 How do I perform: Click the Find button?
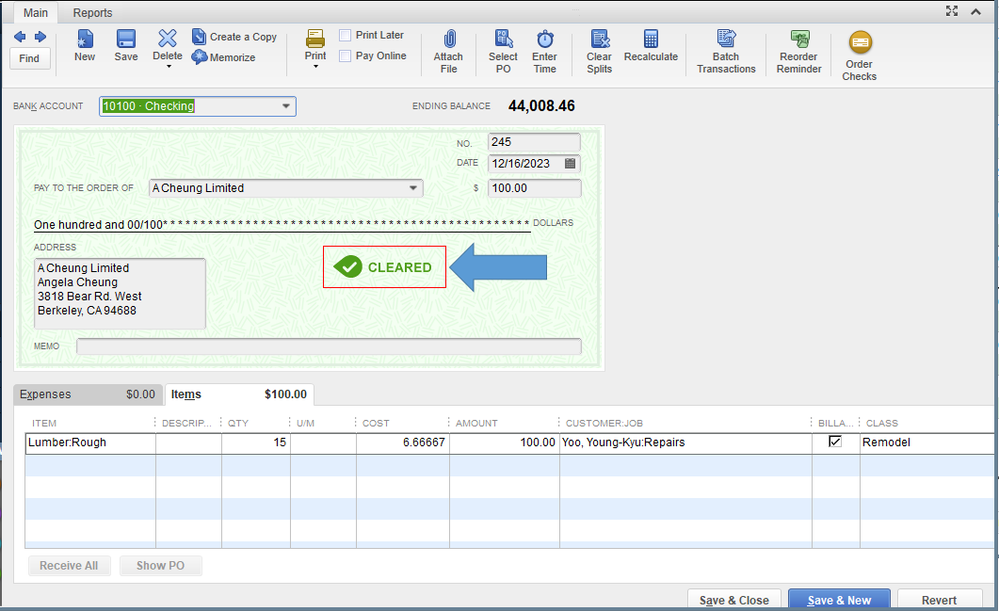click(29, 59)
